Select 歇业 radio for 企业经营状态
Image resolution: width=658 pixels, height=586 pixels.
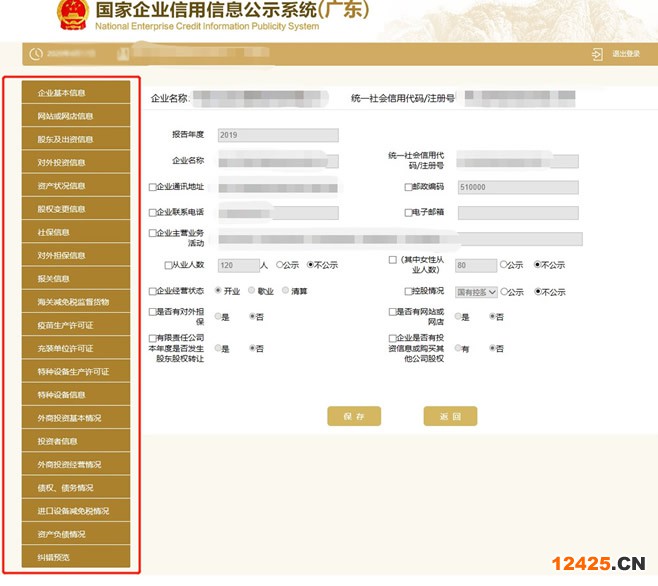pos(251,290)
